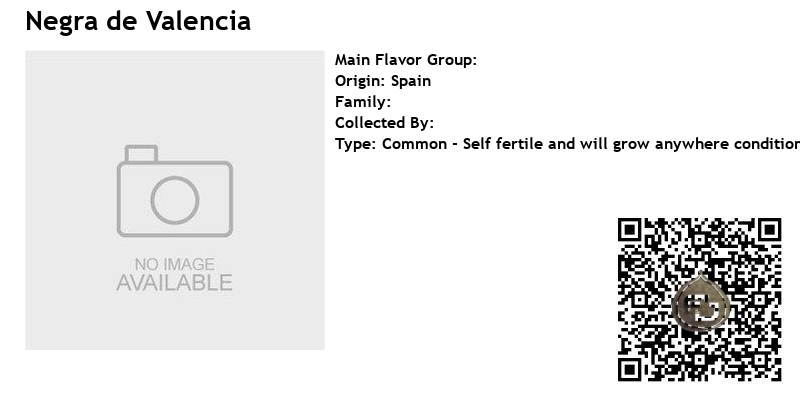
Task: Click the QR code's top-right finder square
Action: pos(769,230)
